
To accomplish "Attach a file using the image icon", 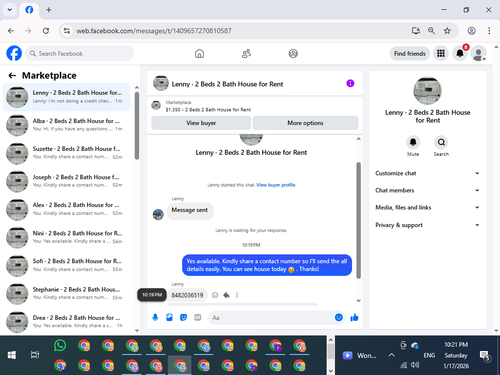I will 169,317.
